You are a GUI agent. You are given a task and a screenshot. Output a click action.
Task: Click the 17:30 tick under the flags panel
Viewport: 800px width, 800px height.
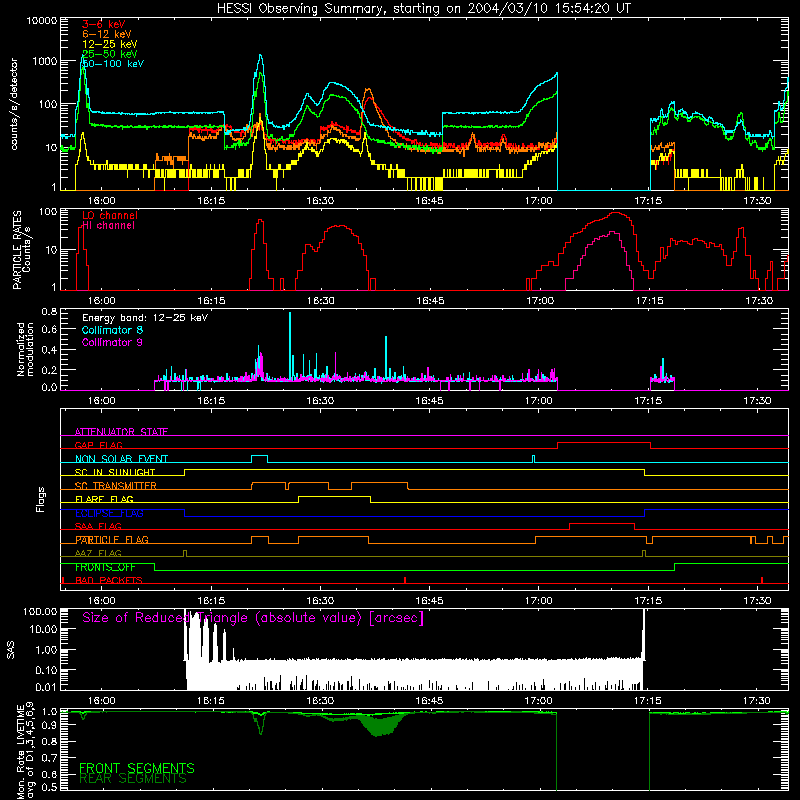(758, 601)
